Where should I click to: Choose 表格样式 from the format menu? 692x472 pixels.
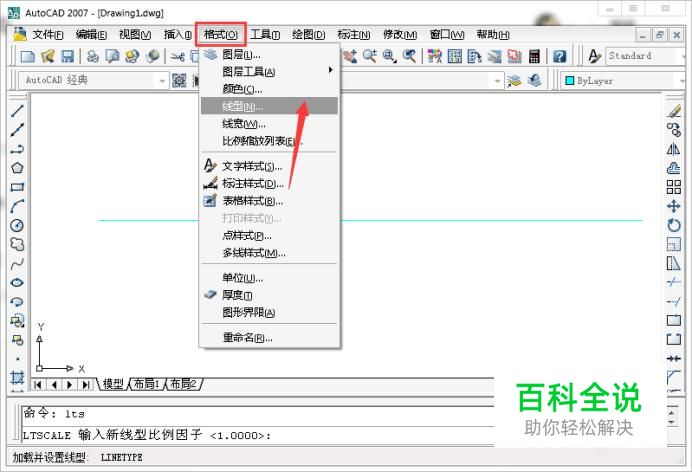click(269, 201)
